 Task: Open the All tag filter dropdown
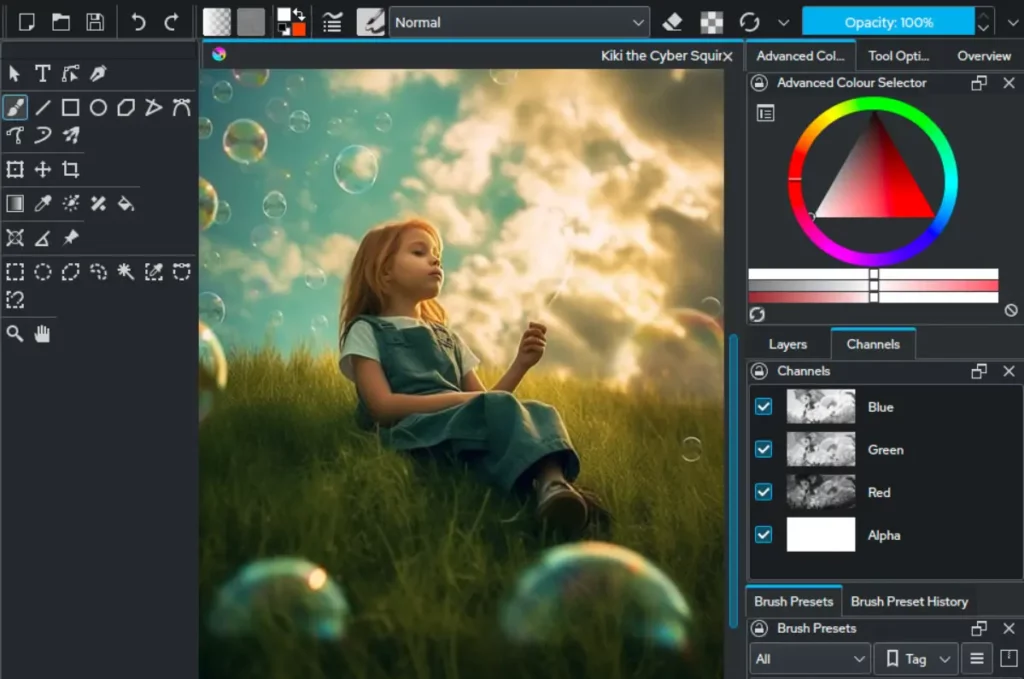click(x=808, y=659)
